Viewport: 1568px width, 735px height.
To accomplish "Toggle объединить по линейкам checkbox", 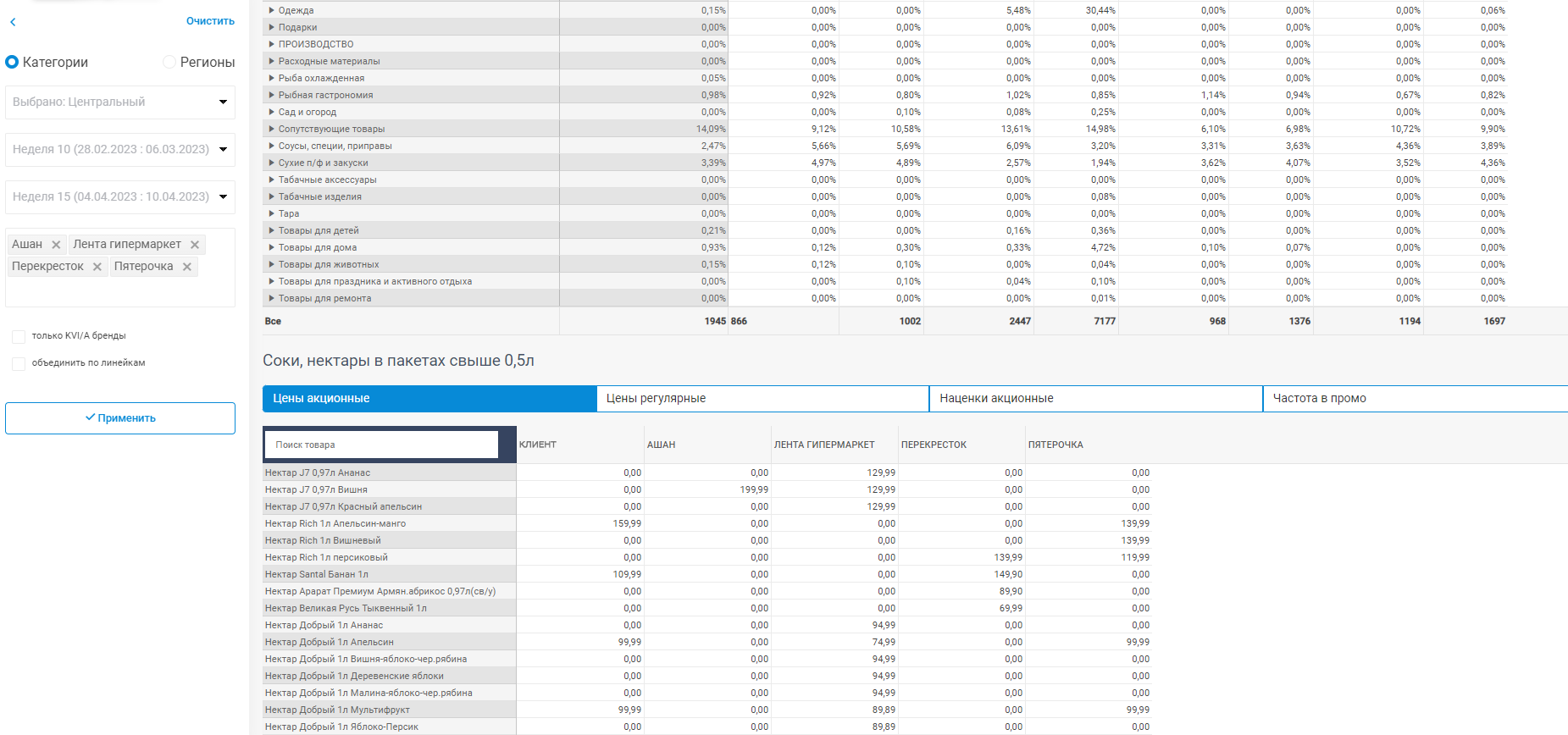I will 19,363.
